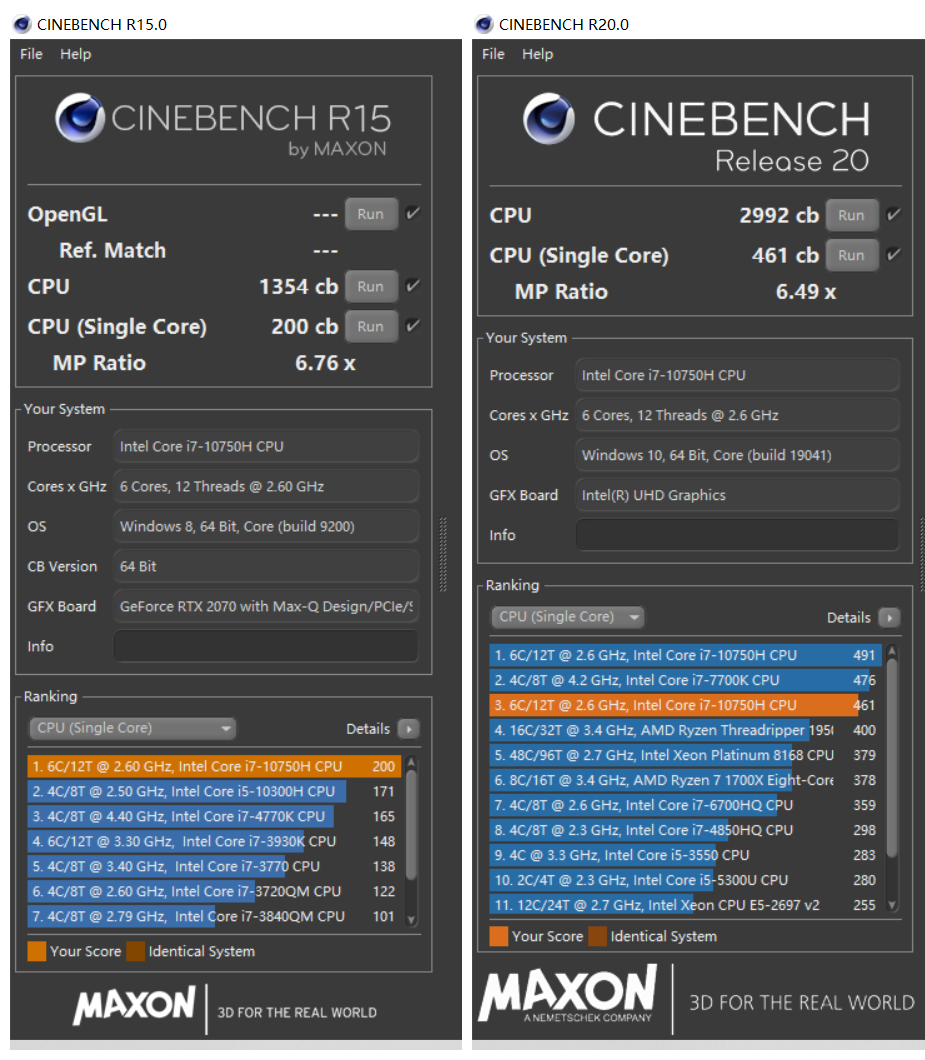This screenshot has height=1060, width=925.
Task: Select R20 ranking row Core i7-4850HQ
Action: (x=686, y=830)
